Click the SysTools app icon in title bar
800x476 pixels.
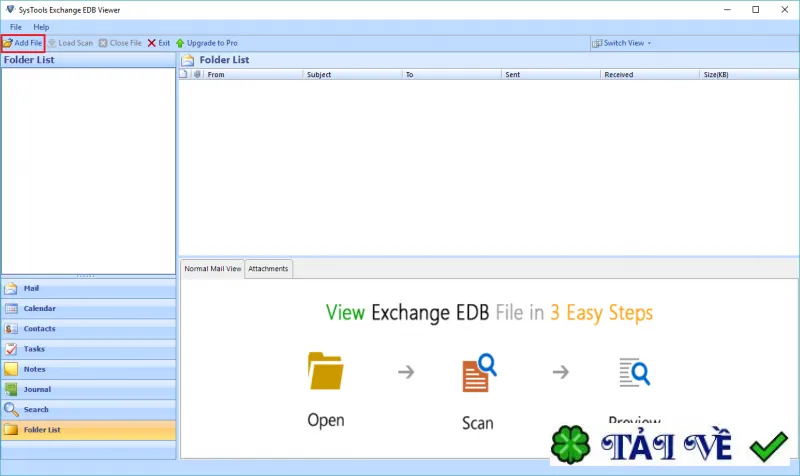coord(10,10)
